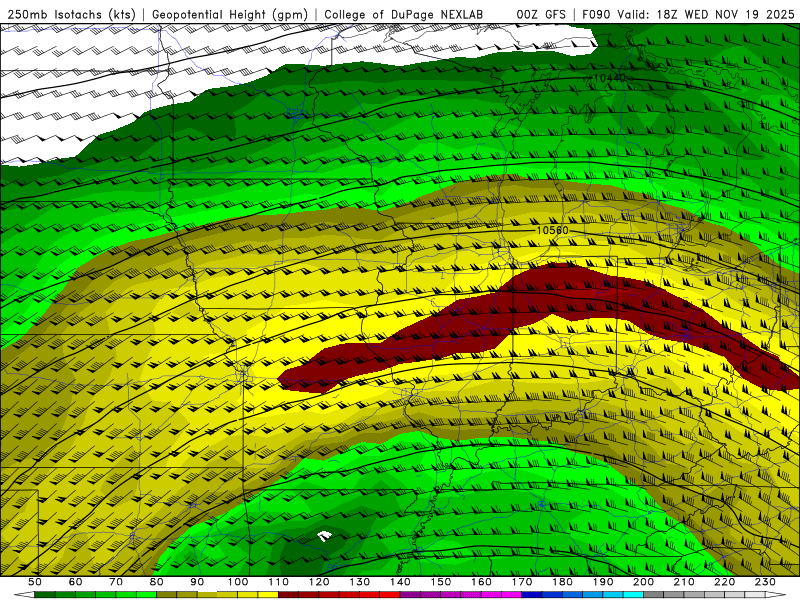Viewport: 800px width, 600px height.
Task: Click the 10440 height contour label
Action: 610,78
